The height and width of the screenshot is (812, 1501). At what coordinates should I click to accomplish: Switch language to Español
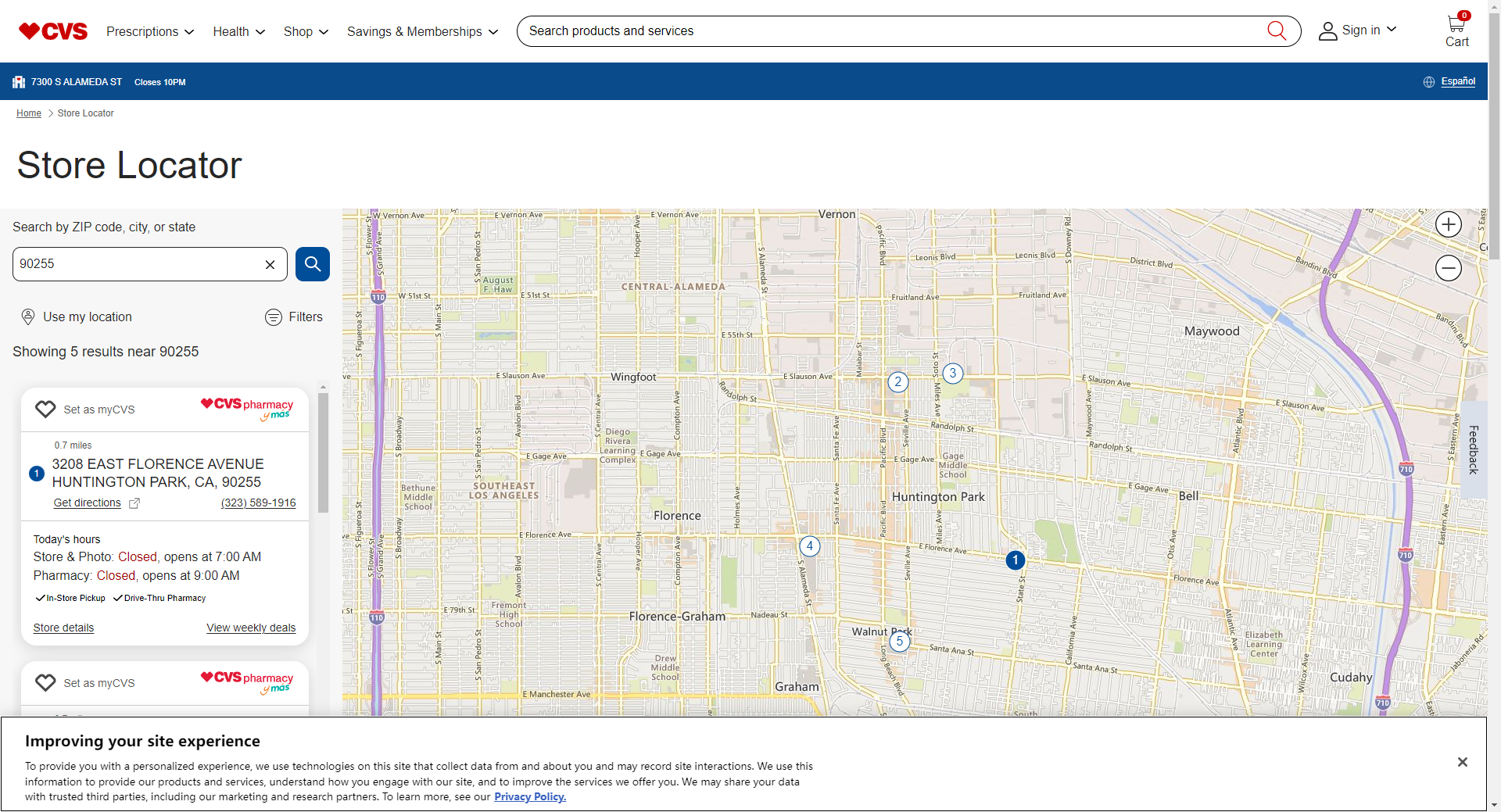click(1458, 81)
